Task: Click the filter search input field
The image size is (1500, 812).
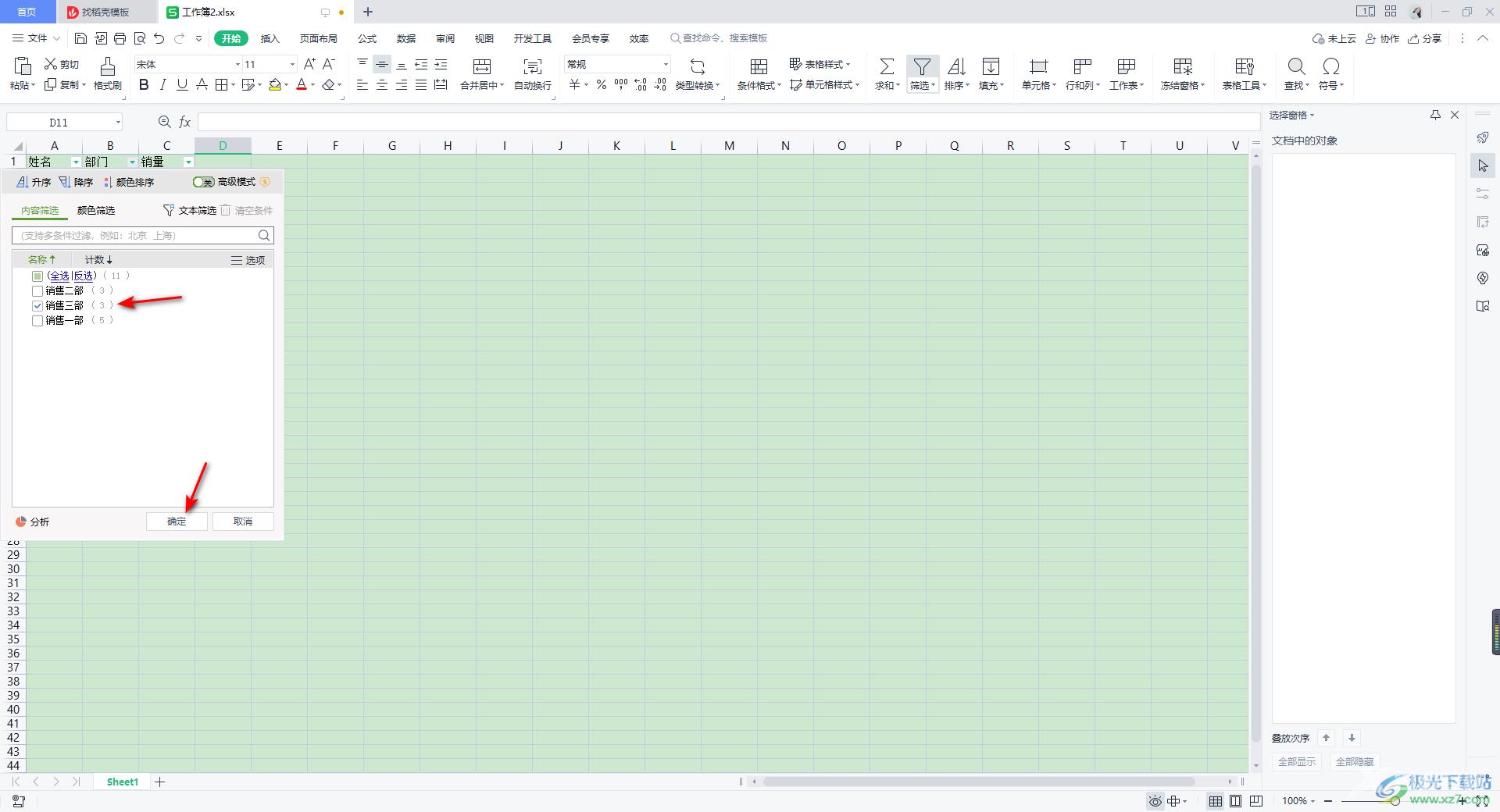Action: pyautogui.click(x=143, y=235)
